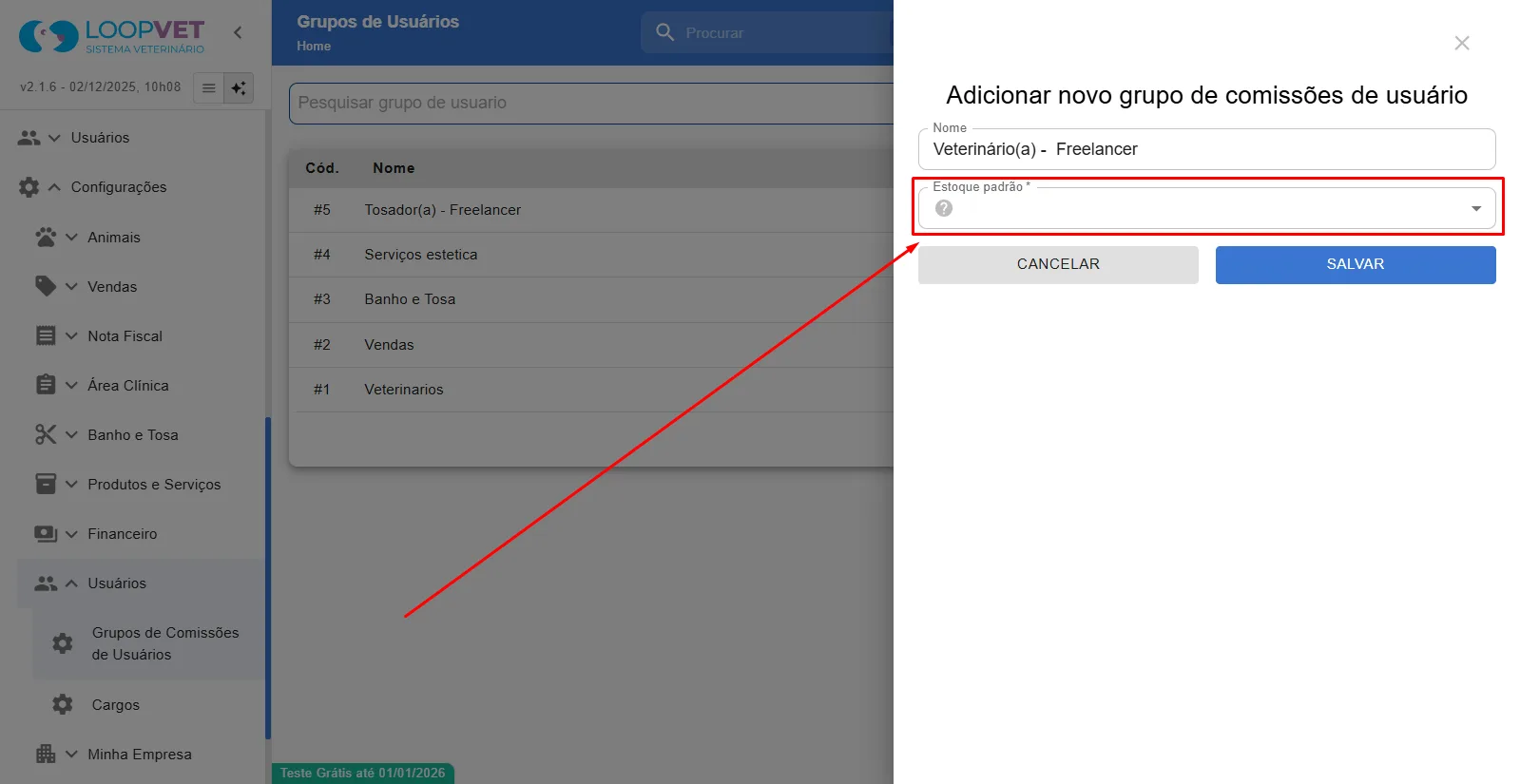Click the Nome input field
The width and height of the screenshot is (1520, 784).
1206,149
